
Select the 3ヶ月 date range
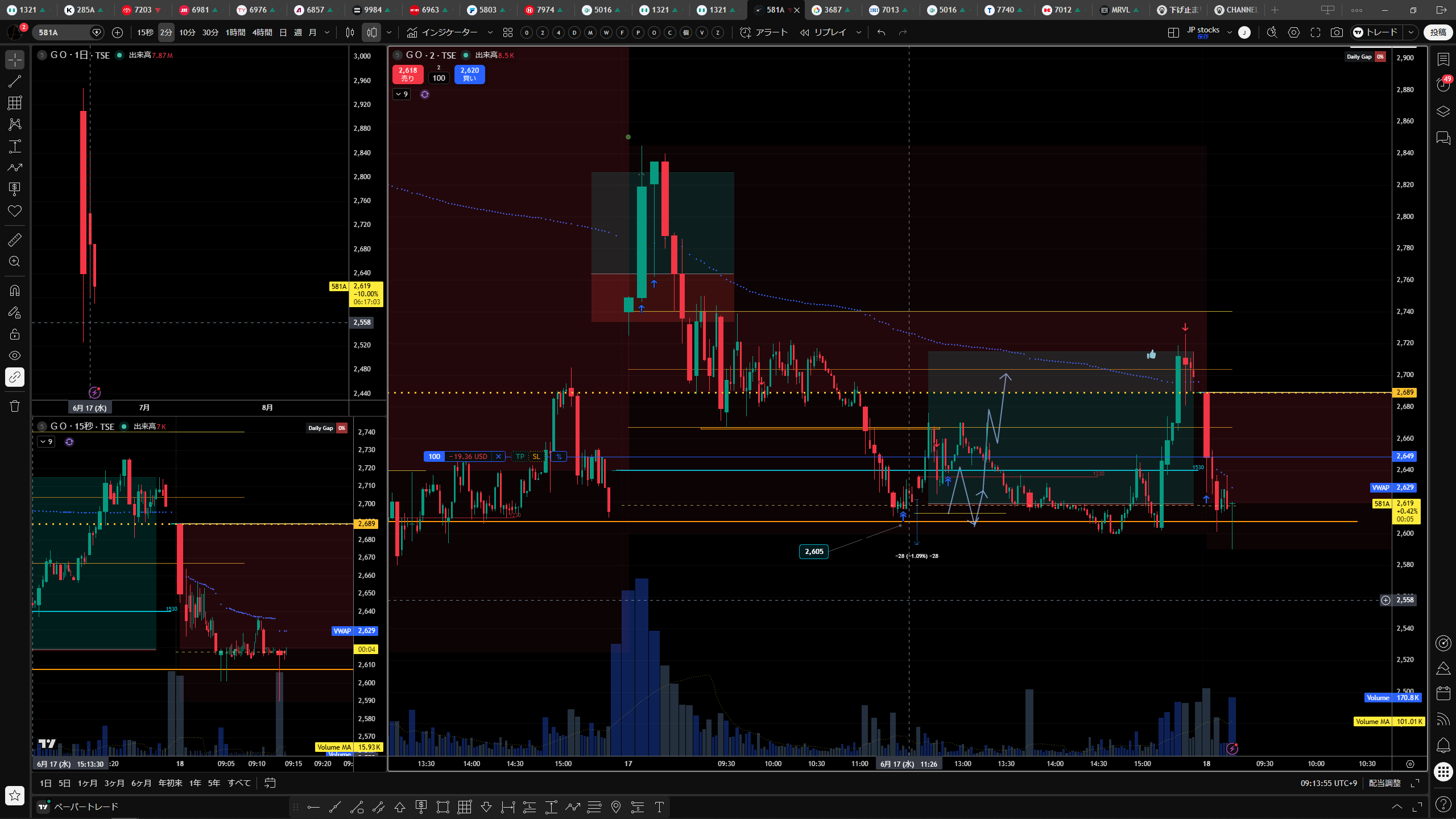(114, 783)
